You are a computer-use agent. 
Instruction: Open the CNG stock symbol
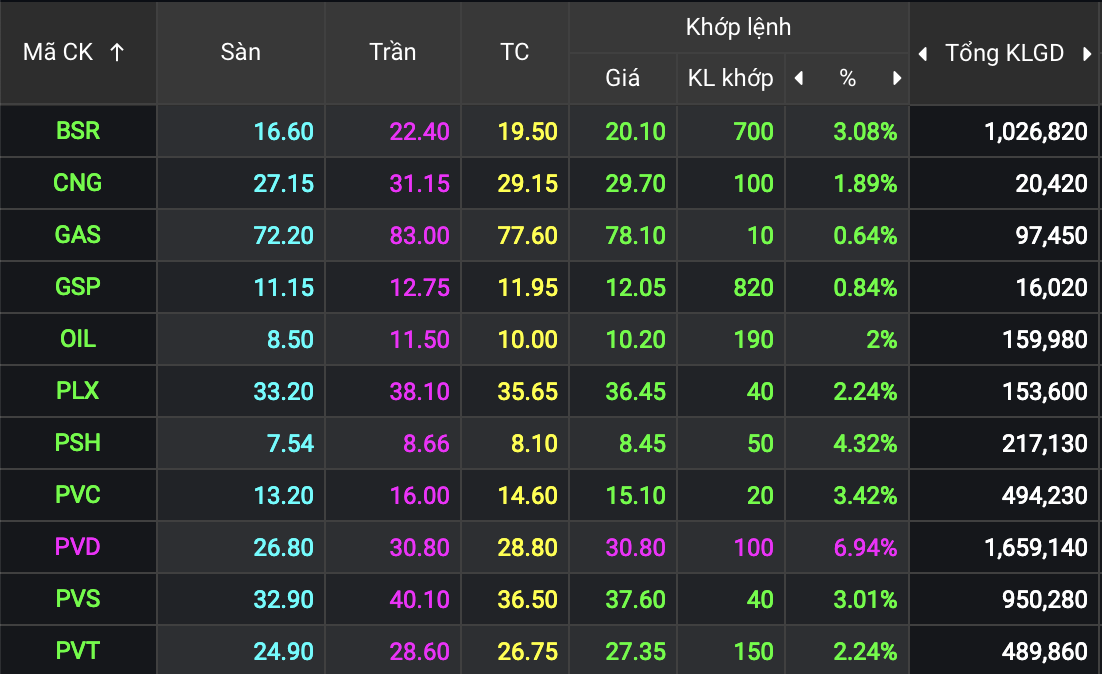coord(78,183)
